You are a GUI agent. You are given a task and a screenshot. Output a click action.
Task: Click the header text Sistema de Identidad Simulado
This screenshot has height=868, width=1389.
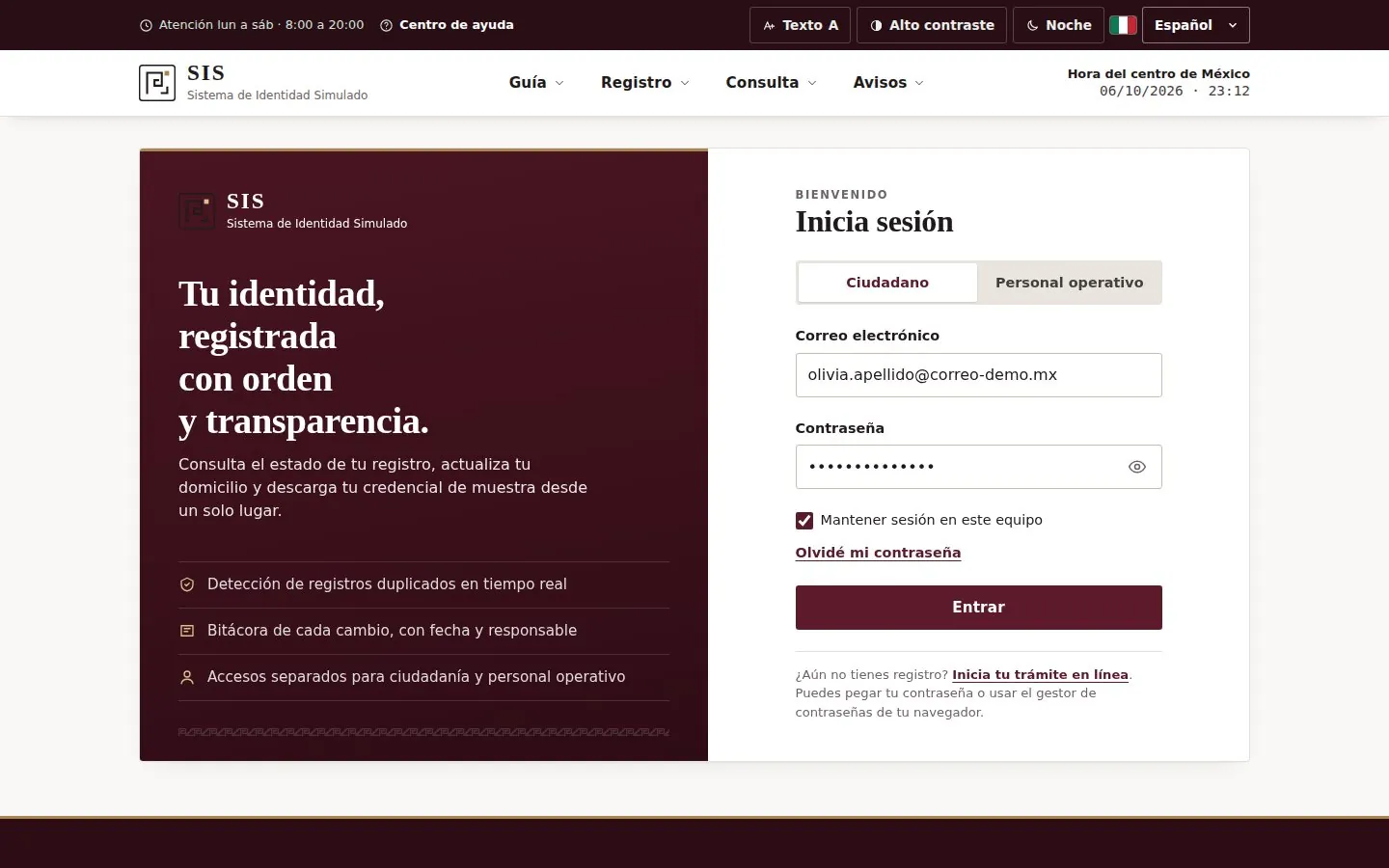click(278, 95)
